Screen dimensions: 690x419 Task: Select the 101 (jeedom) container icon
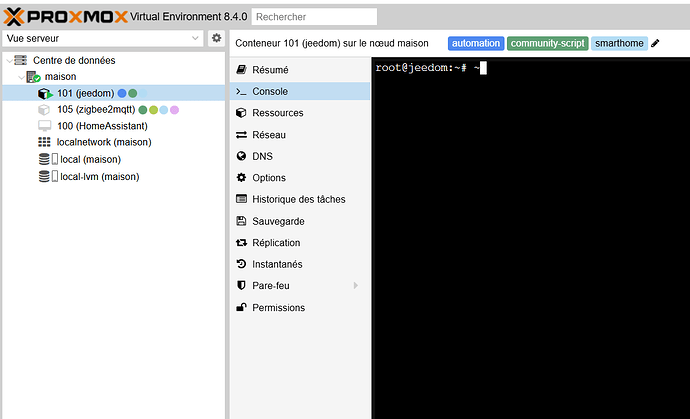point(44,93)
